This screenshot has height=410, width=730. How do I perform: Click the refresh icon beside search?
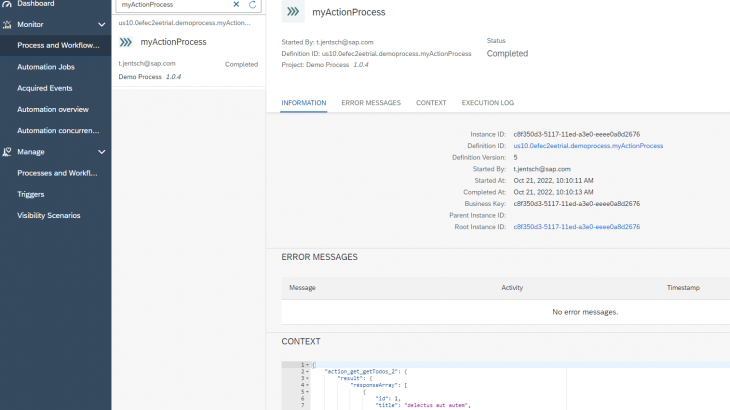(x=252, y=5)
